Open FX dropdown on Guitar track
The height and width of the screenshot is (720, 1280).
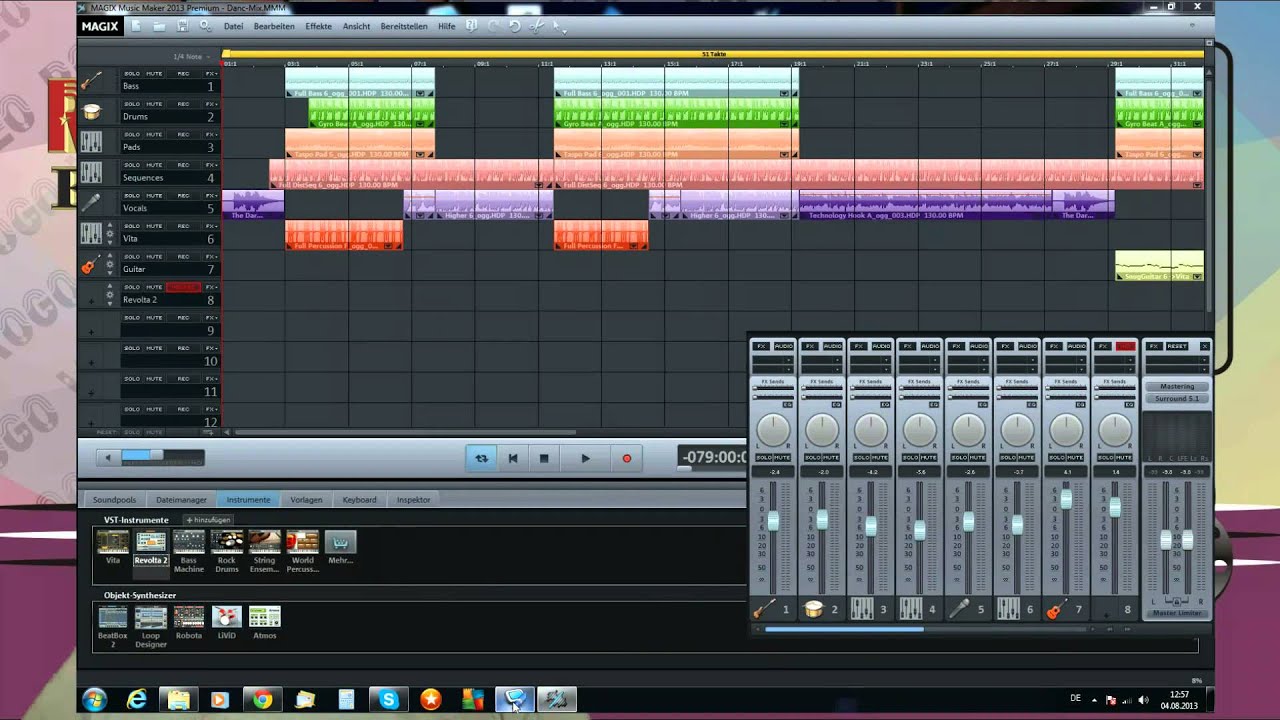tap(211, 257)
